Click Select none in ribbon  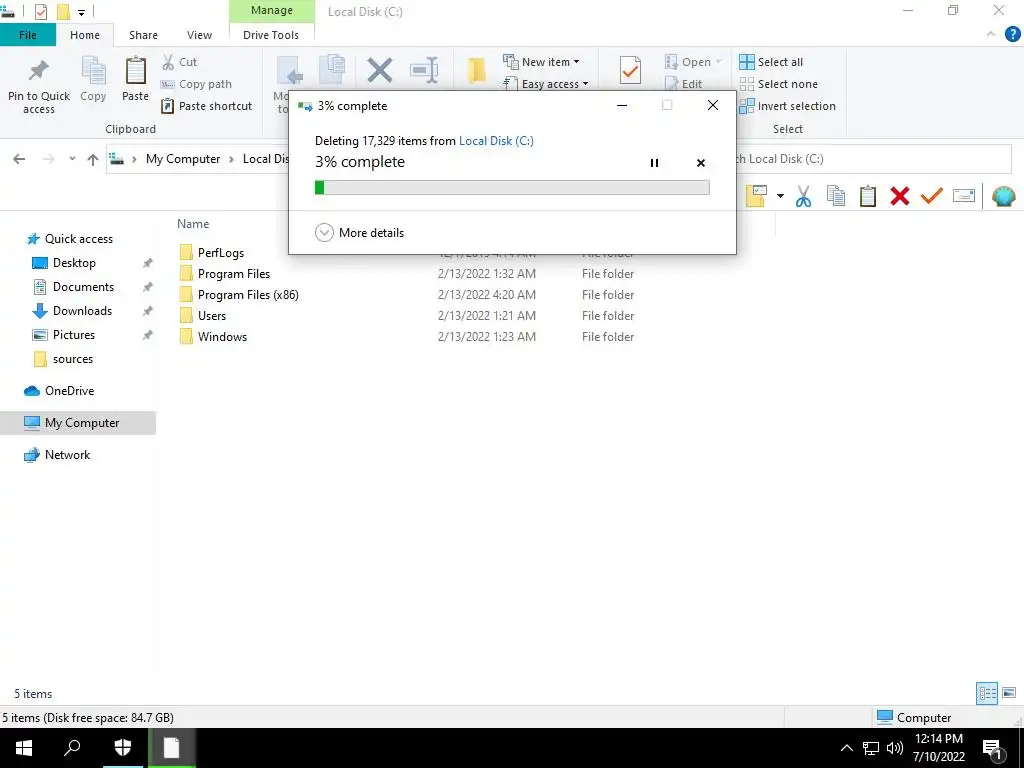coord(778,84)
